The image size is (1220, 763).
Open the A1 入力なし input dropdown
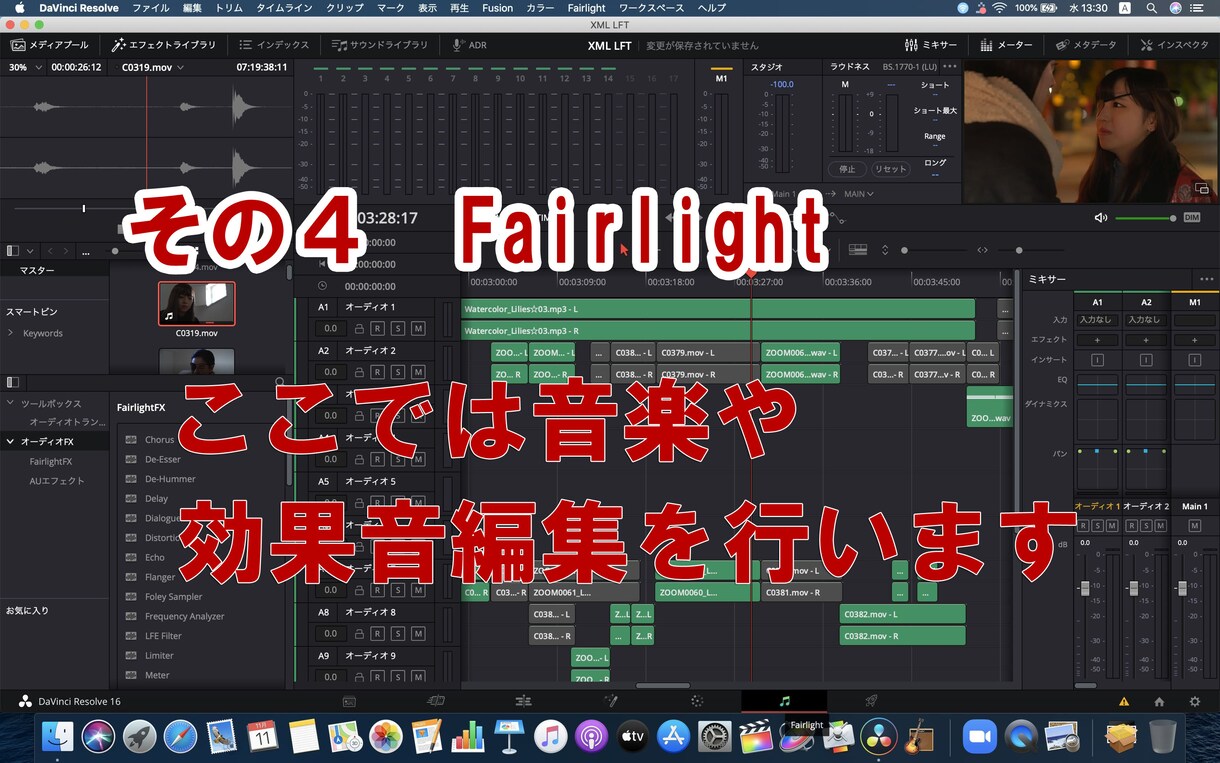[1096, 320]
